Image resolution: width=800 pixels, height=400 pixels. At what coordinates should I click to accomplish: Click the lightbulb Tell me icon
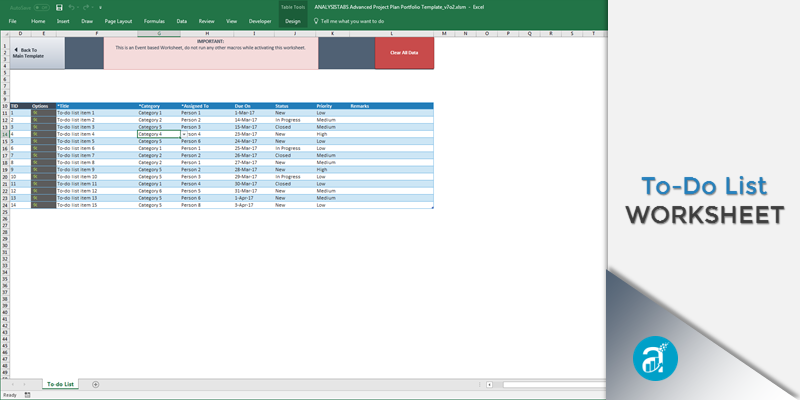coord(316,20)
